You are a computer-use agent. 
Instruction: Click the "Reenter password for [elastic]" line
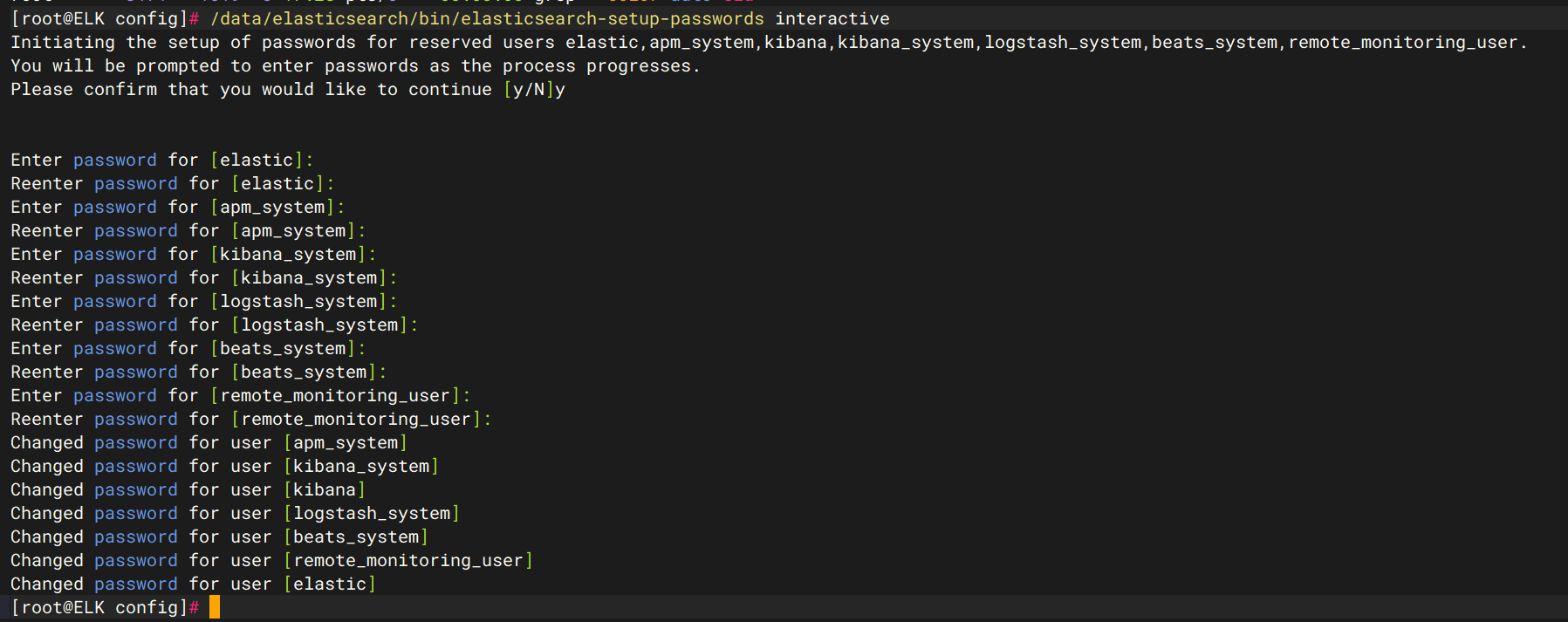pyautogui.click(x=172, y=183)
